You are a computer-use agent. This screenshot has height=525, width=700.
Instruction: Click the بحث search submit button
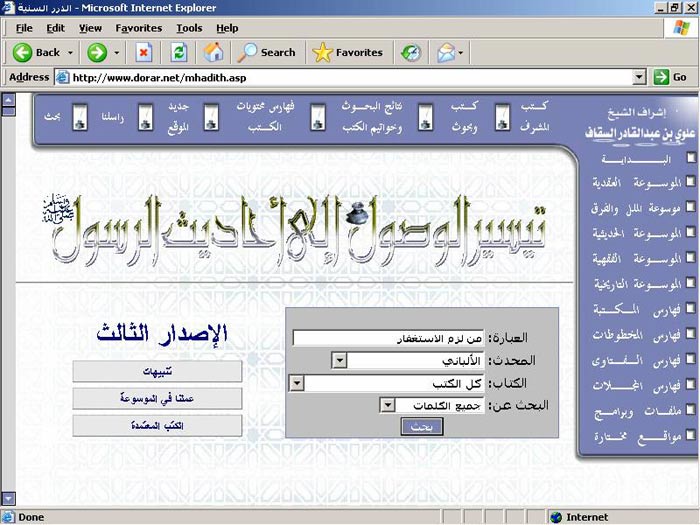(x=422, y=427)
